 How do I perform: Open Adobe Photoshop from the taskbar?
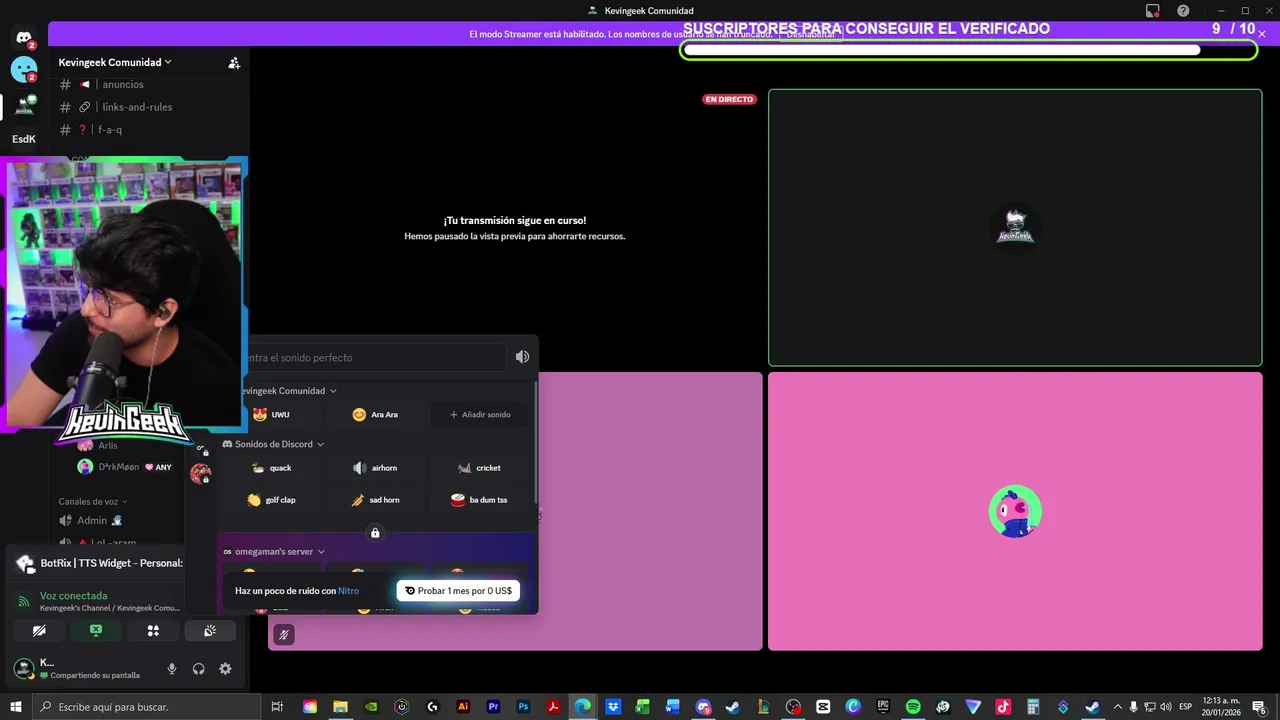523,707
